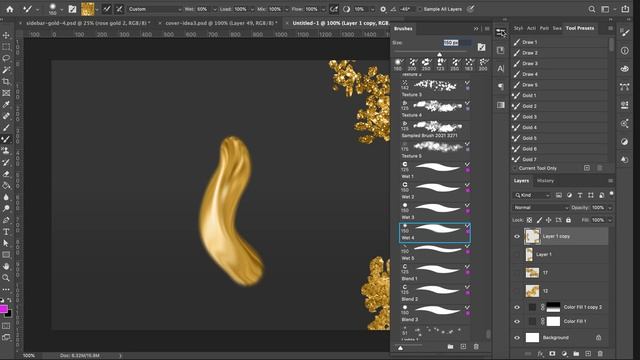Image resolution: width=640 pixels, height=360 pixels.
Task: Select the Lasso tool
Action: [x=6, y=58]
